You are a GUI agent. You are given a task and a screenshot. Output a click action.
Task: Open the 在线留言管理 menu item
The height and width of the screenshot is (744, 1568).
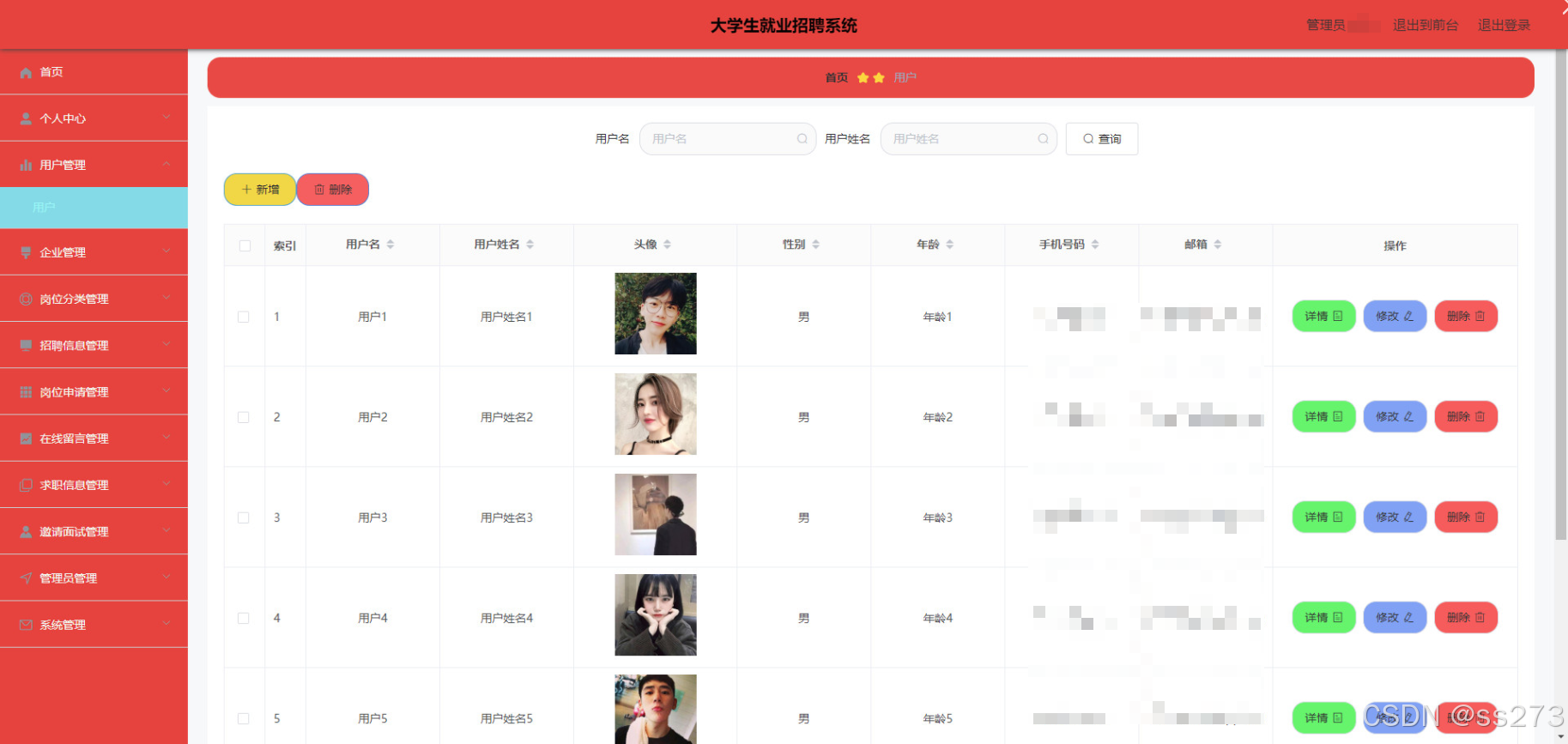(x=94, y=439)
